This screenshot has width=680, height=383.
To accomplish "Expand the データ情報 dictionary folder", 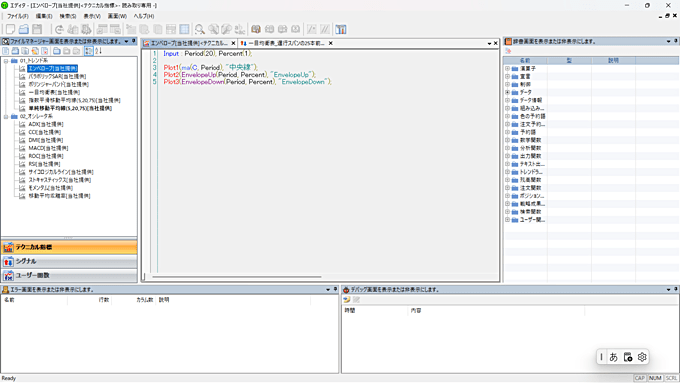I will (507, 100).
